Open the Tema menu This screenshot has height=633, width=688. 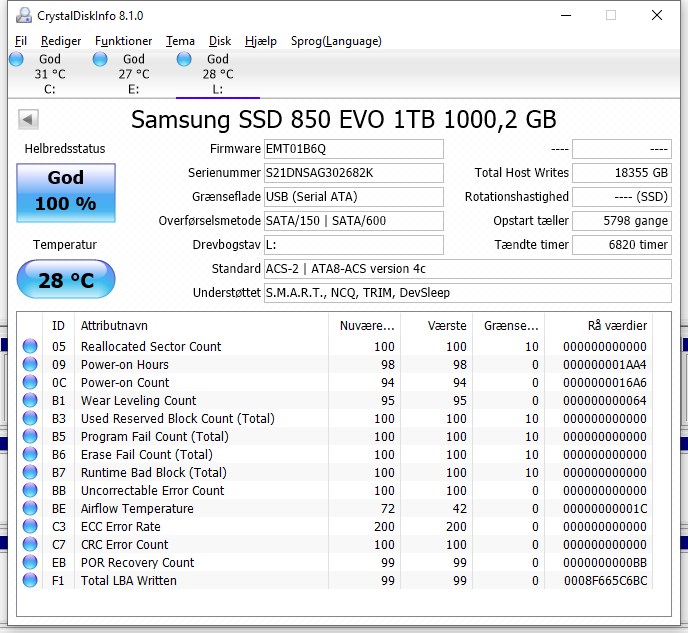click(180, 41)
